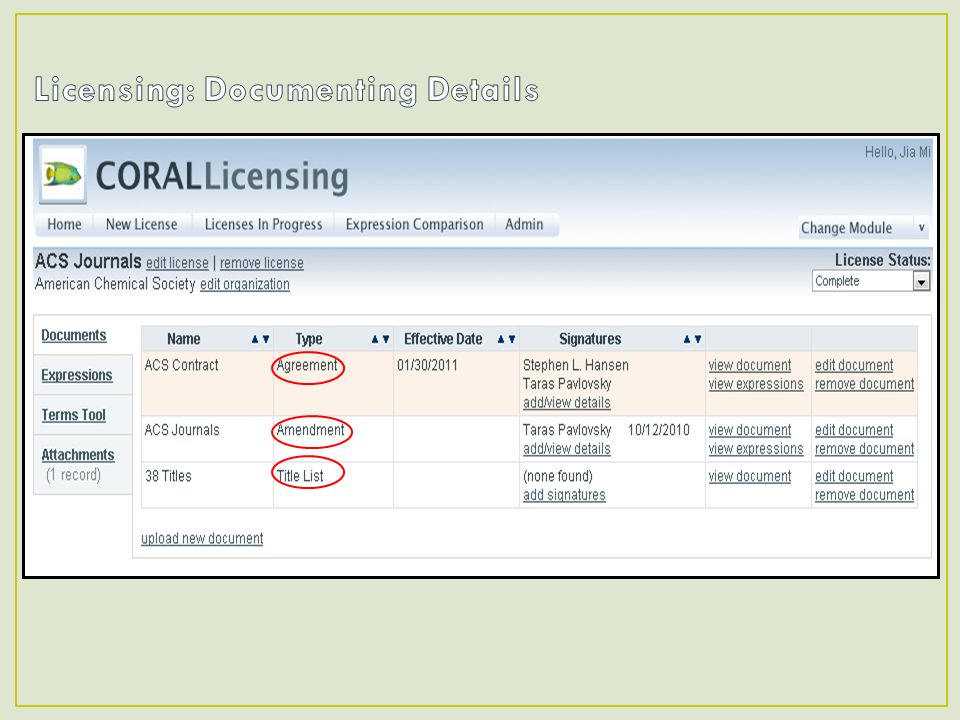
Task: Sort Name column ascending arrow
Action: pyautogui.click(x=255, y=339)
